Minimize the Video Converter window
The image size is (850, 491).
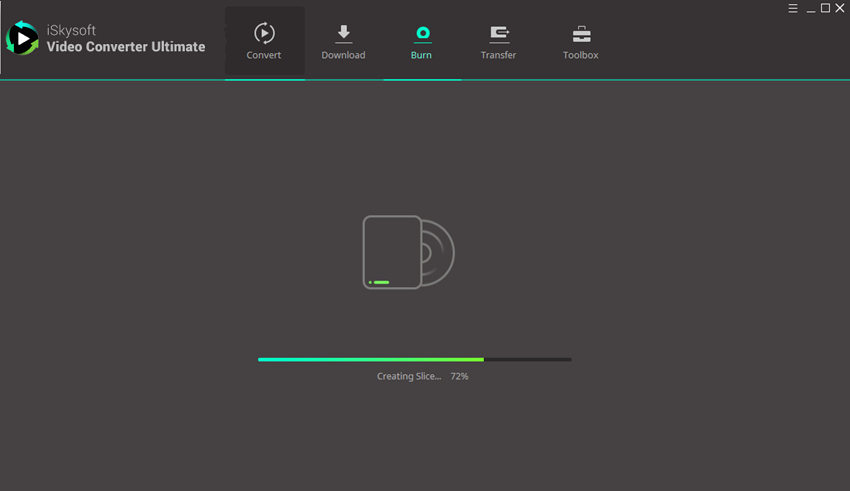tap(810, 8)
